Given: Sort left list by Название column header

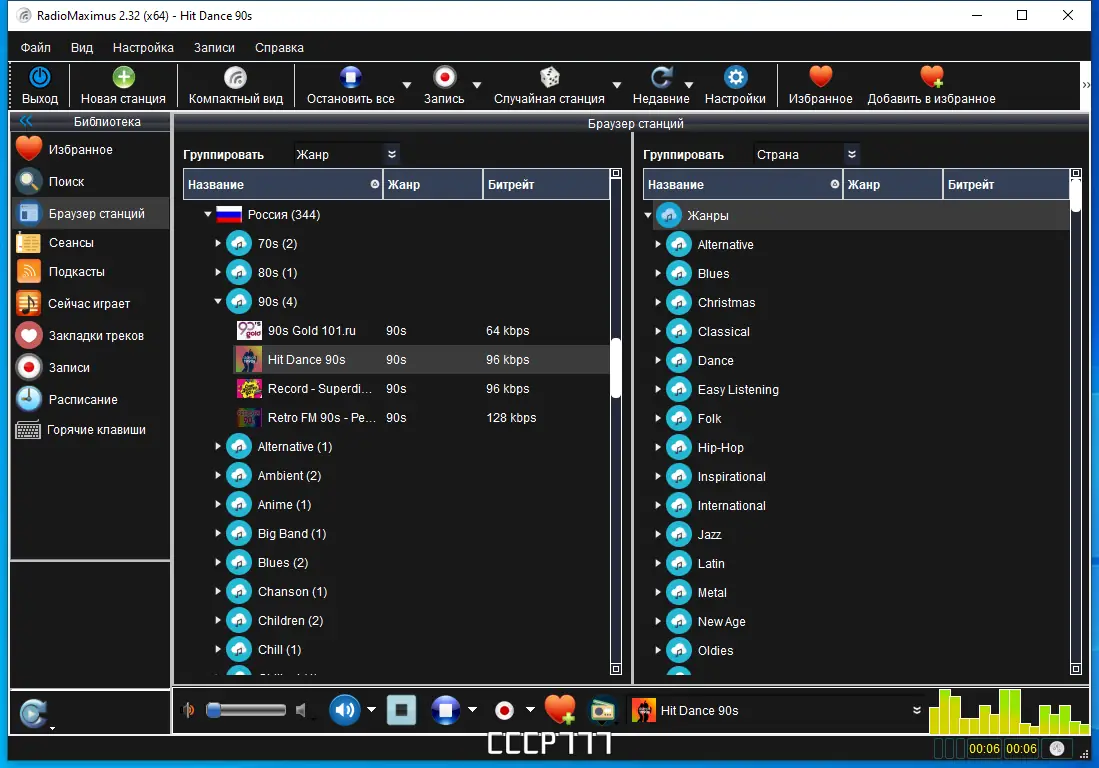Looking at the screenshot, I should pyautogui.click(x=283, y=184).
